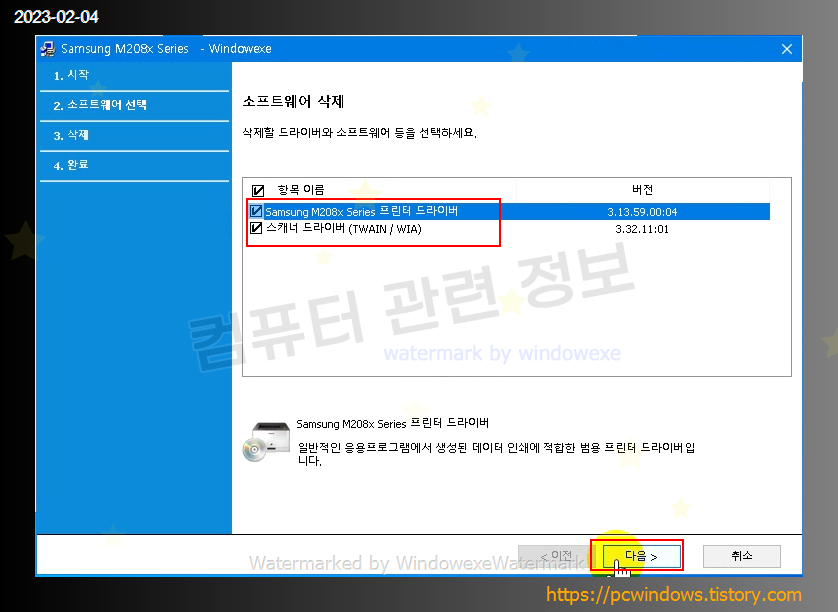
Task: Click the 다음 > button
Action: pos(642,556)
